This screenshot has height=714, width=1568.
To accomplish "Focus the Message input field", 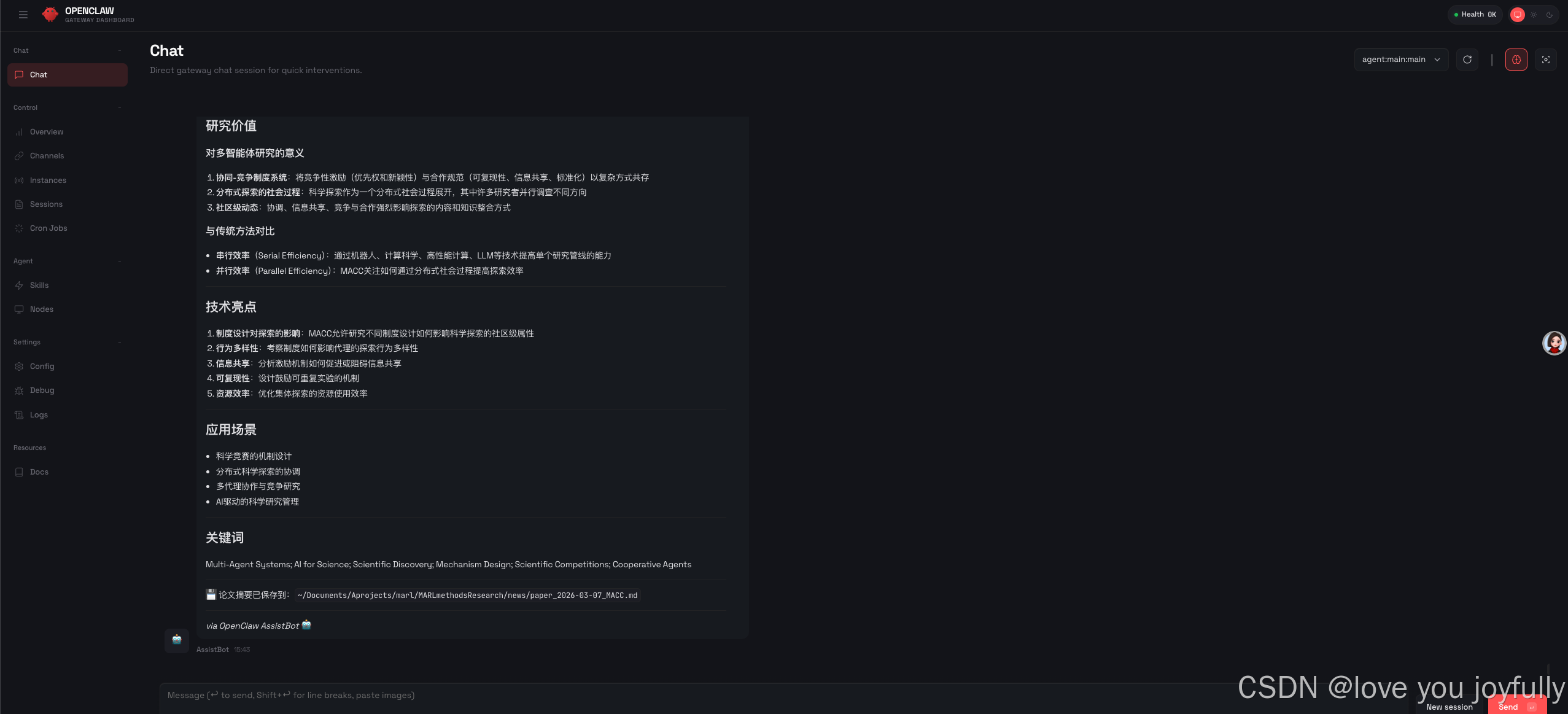I will click(x=675, y=695).
